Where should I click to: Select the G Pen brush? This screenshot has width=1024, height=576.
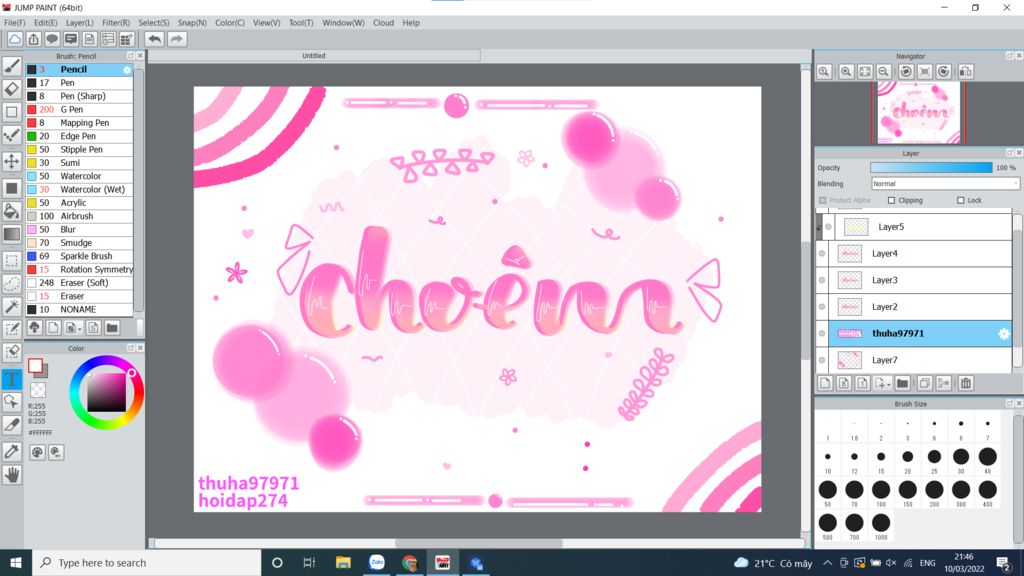[x=79, y=110]
